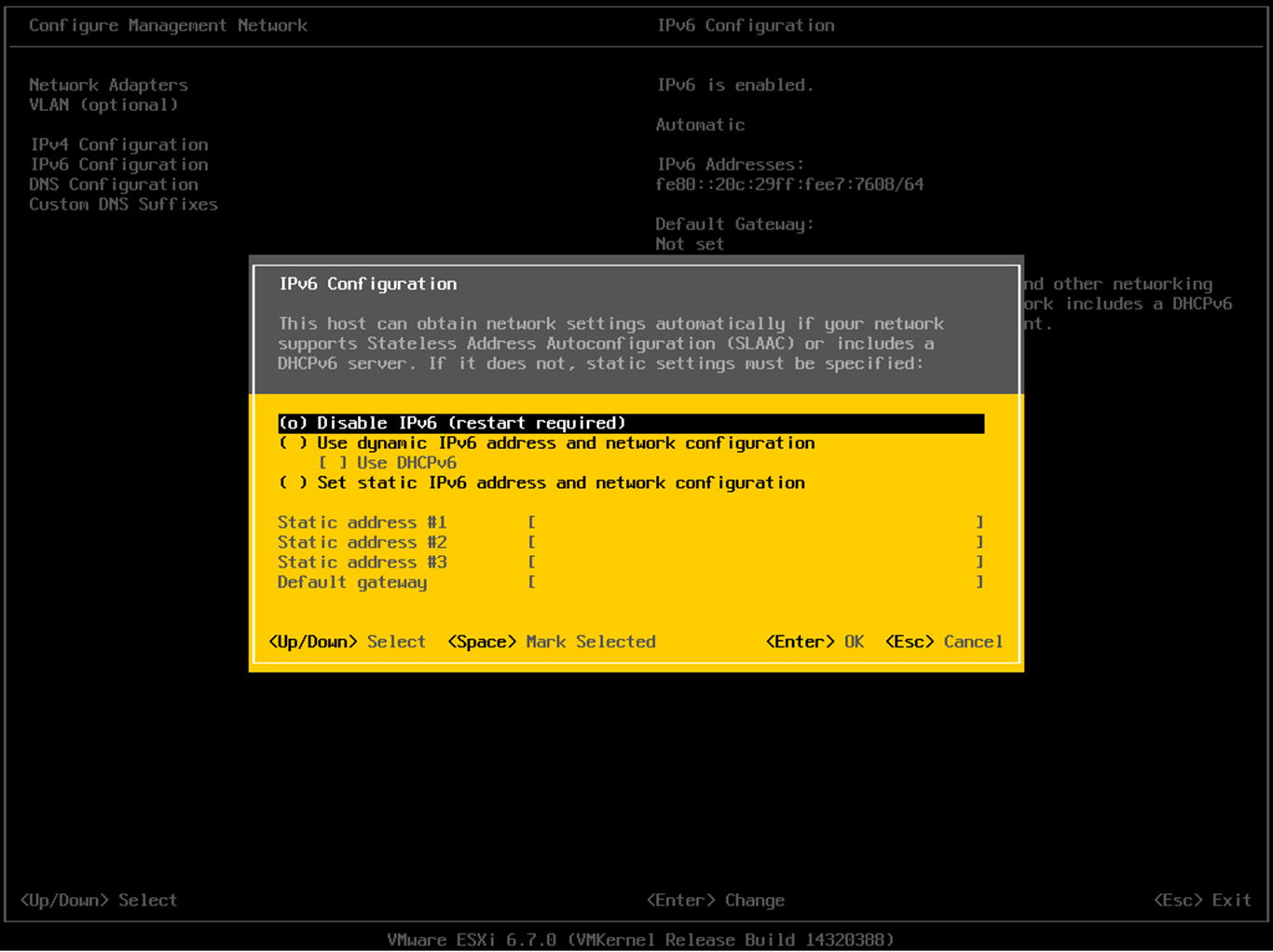The width and height of the screenshot is (1273, 952).
Task: Click address fe80::20c:29ff:fee7:7608/64
Action: [x=789, y=184]
